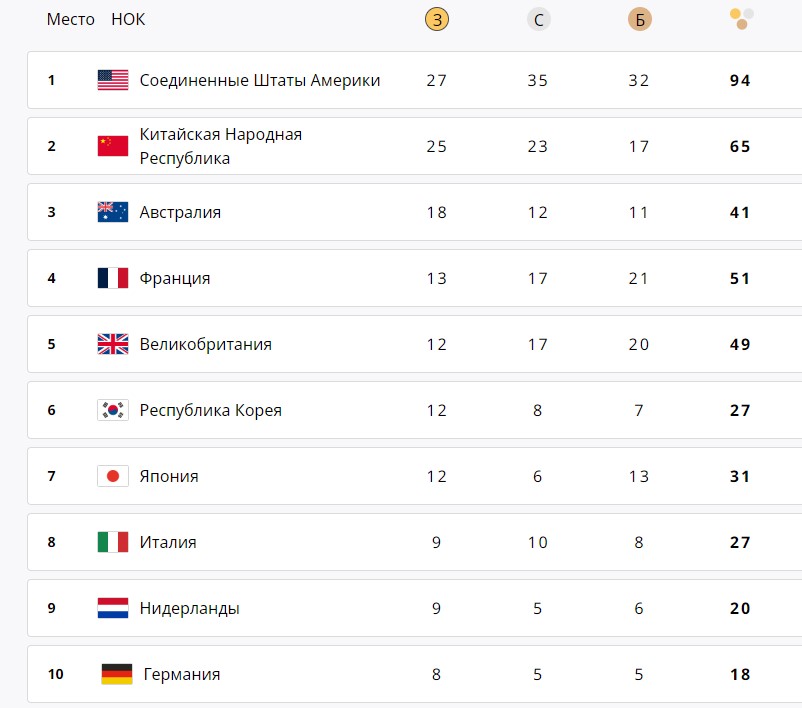802x708 pixels.
Task: Open the Нидерланды country link
Action: click(x=190, y=608)
